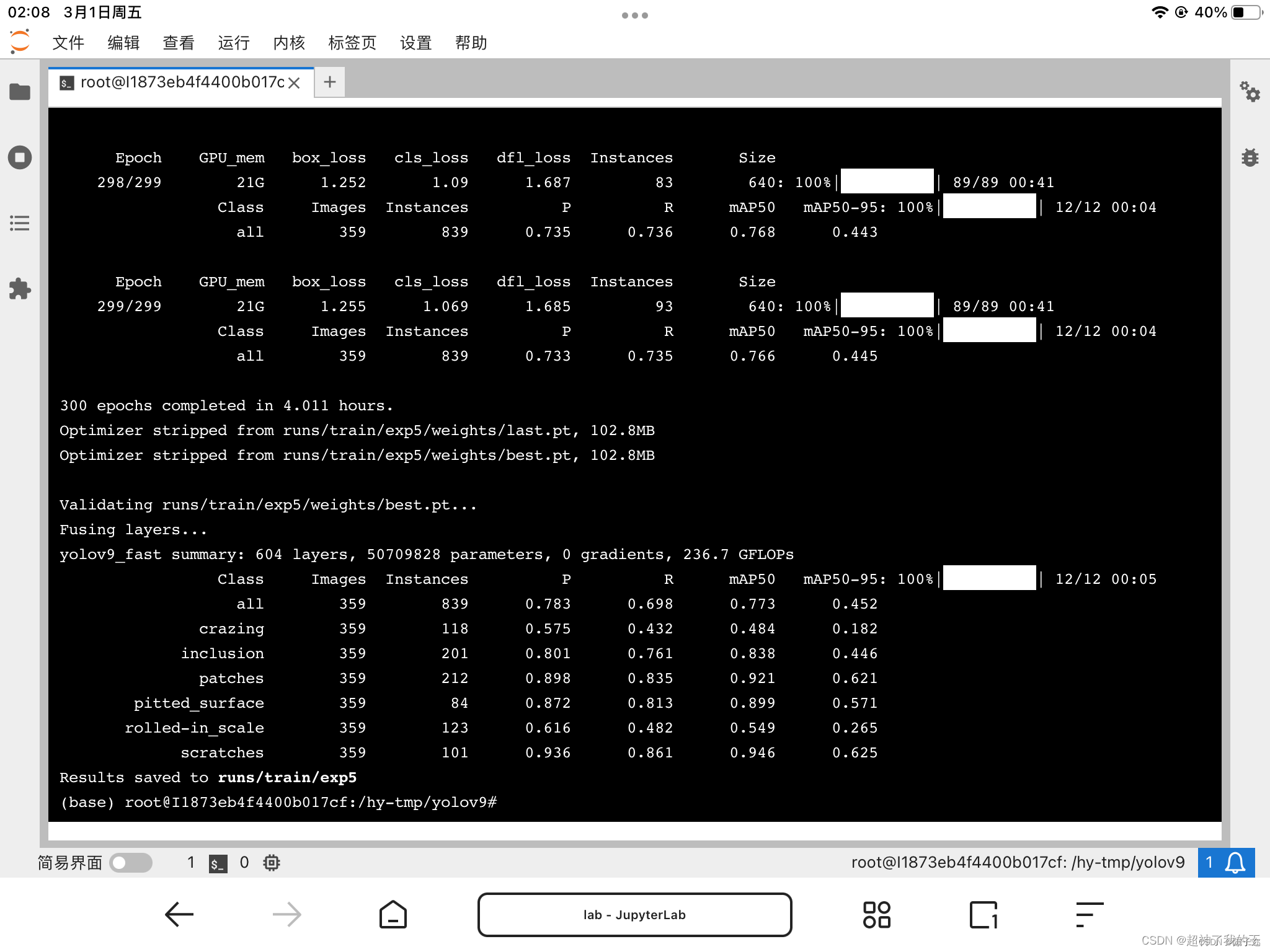Screen dimensions: 1270x952
Task: Click the kernel chip icon in status bar
Action: pyautogui.click(x=271, y=862)
